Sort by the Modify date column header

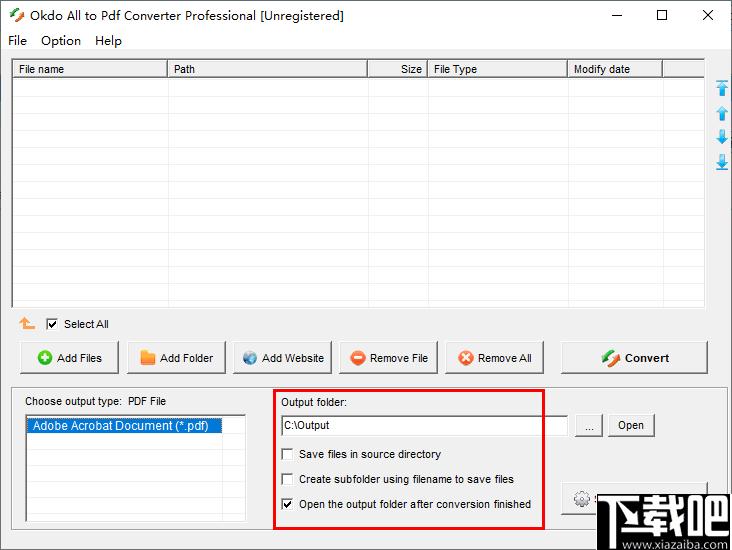tap(615, 69)
